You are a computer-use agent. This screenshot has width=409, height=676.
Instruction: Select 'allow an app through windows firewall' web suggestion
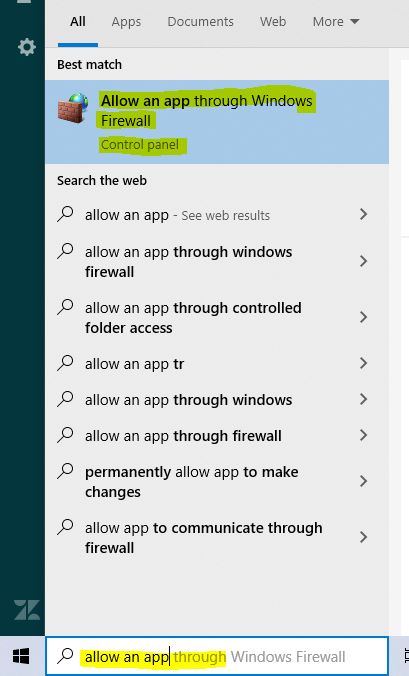point(217,262)
